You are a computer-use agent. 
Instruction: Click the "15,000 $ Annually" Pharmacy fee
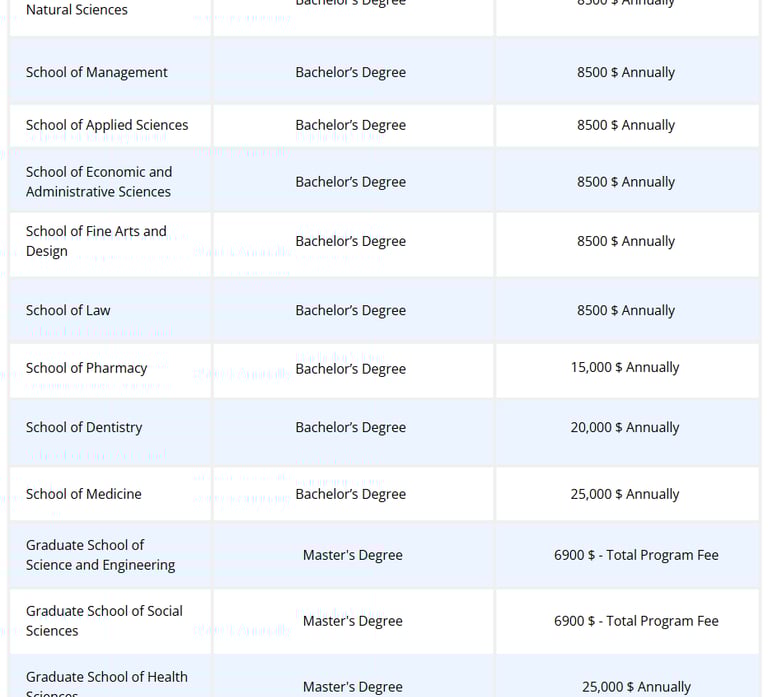[625, 367]
